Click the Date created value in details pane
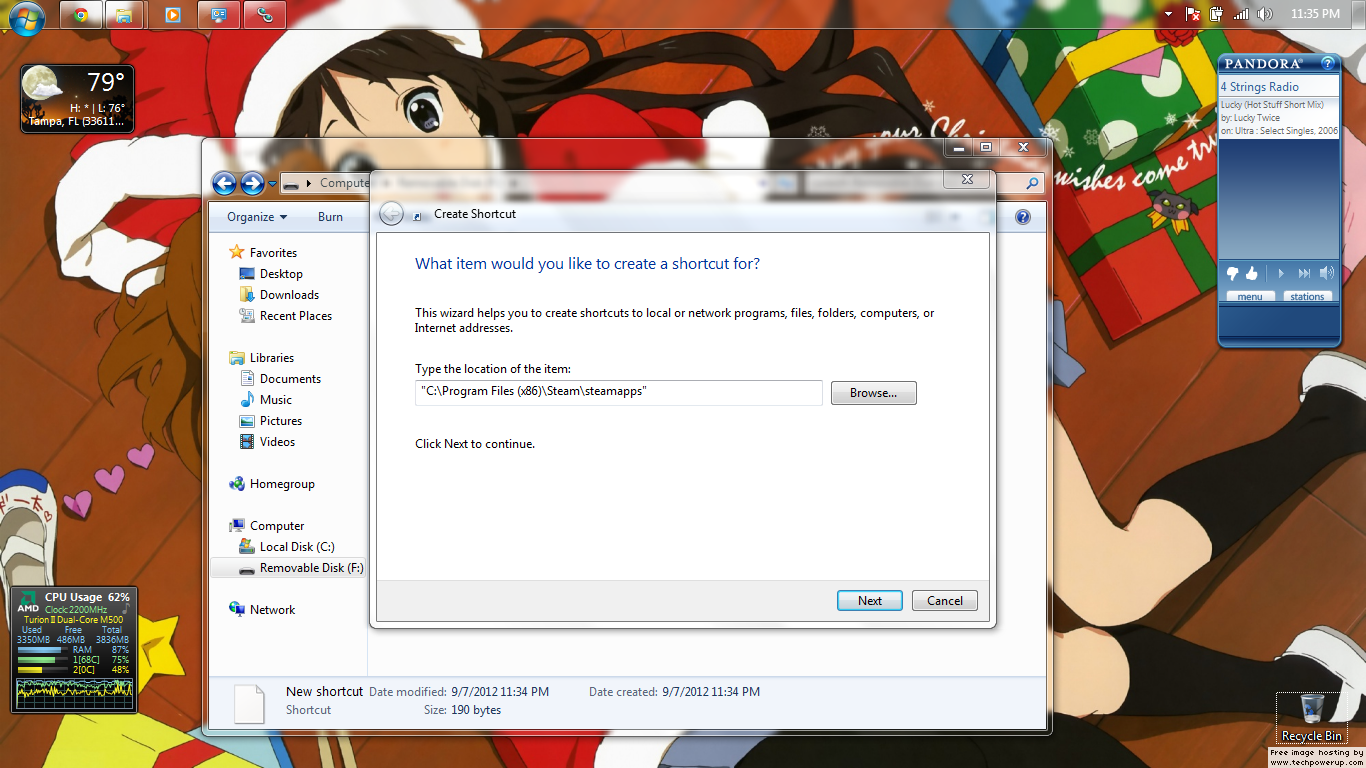This screenshot has width=1366, height=768. (x=711, y=692)
